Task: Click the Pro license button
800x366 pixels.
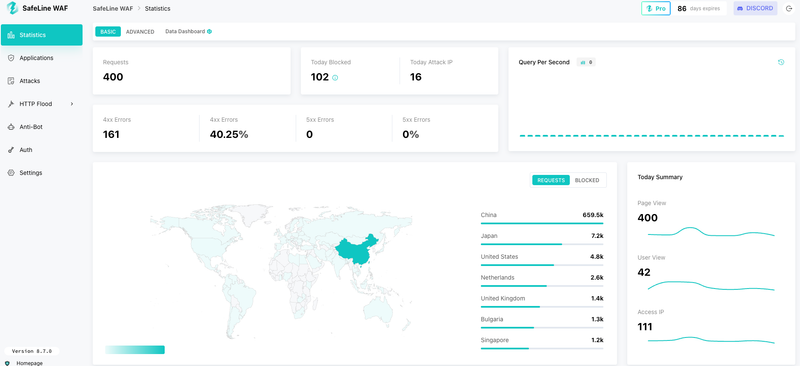Action: pos(656,9)
